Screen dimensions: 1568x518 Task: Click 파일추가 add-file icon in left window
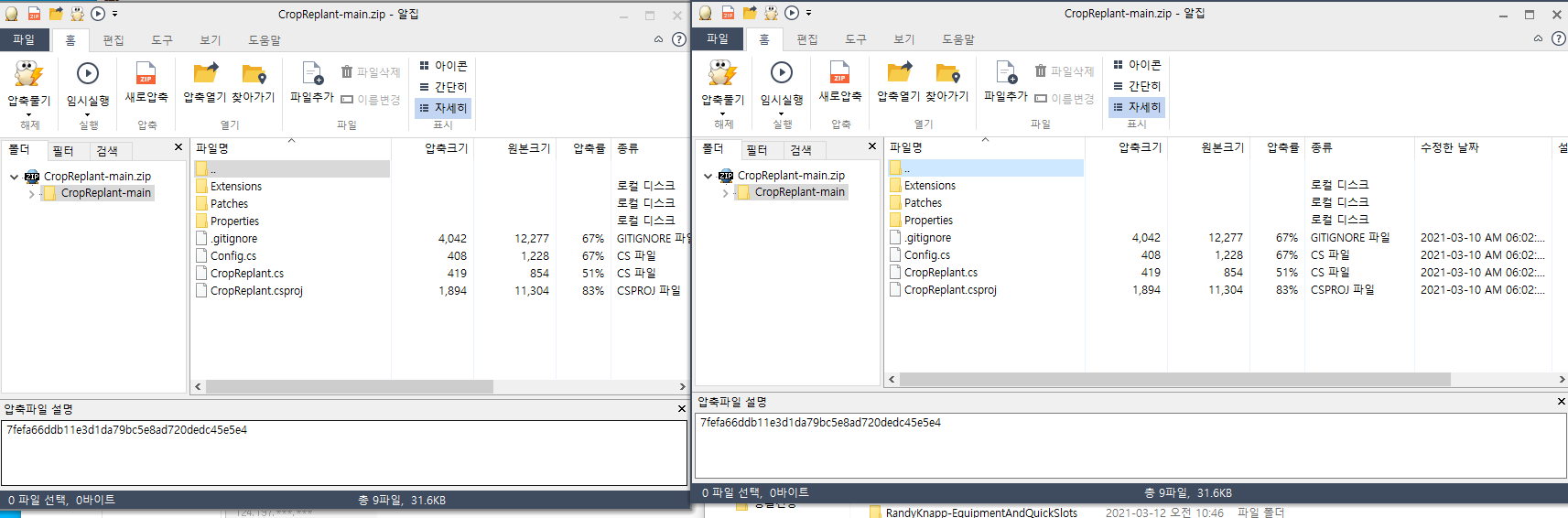pos(312,75)
